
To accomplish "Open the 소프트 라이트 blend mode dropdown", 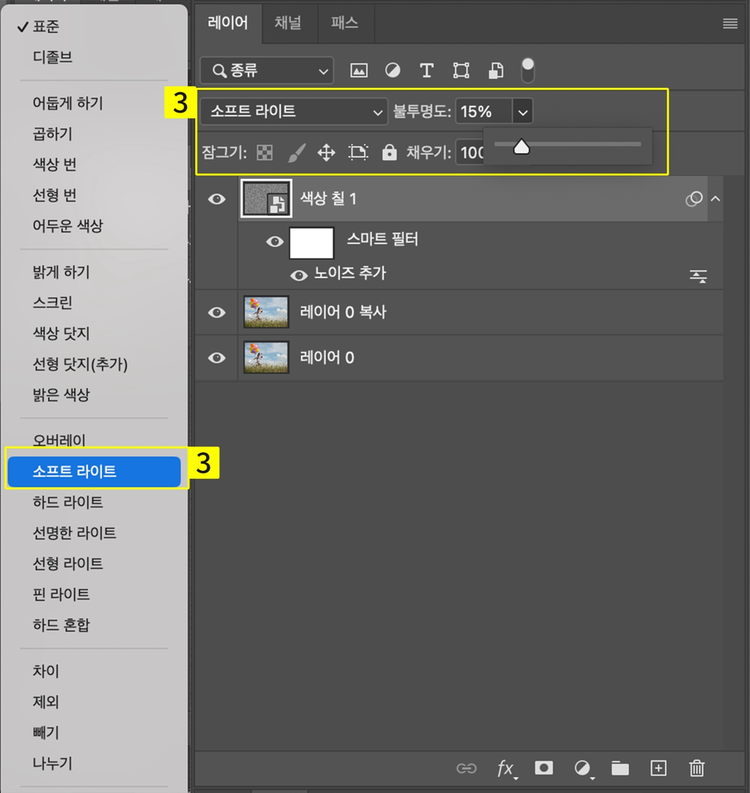I will [x=294, y=111].
